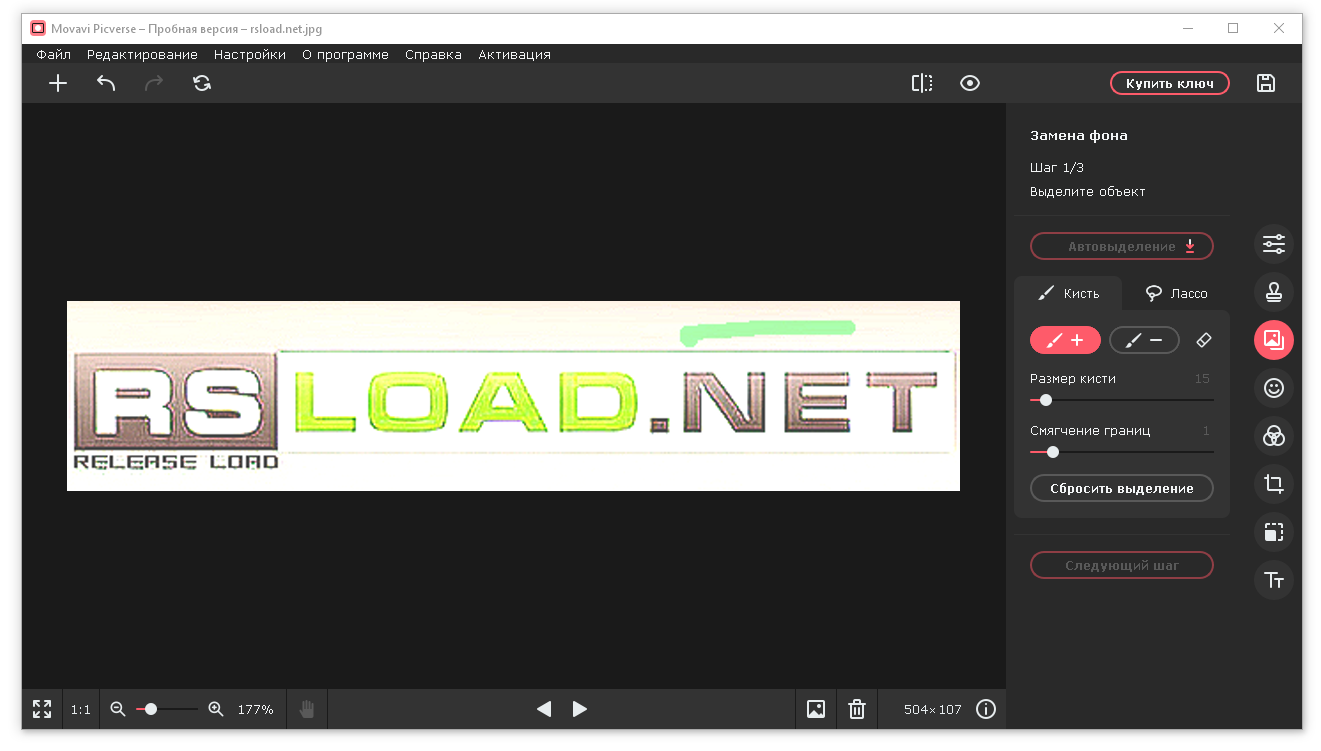Open the Редактирование menu
This screenshot has width=1321, height=751.
142,55
